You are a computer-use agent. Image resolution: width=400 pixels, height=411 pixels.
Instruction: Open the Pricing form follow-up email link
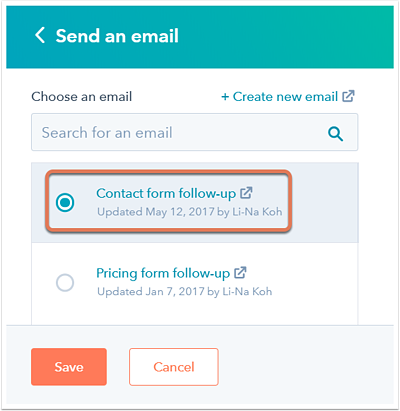coord(163,273)
